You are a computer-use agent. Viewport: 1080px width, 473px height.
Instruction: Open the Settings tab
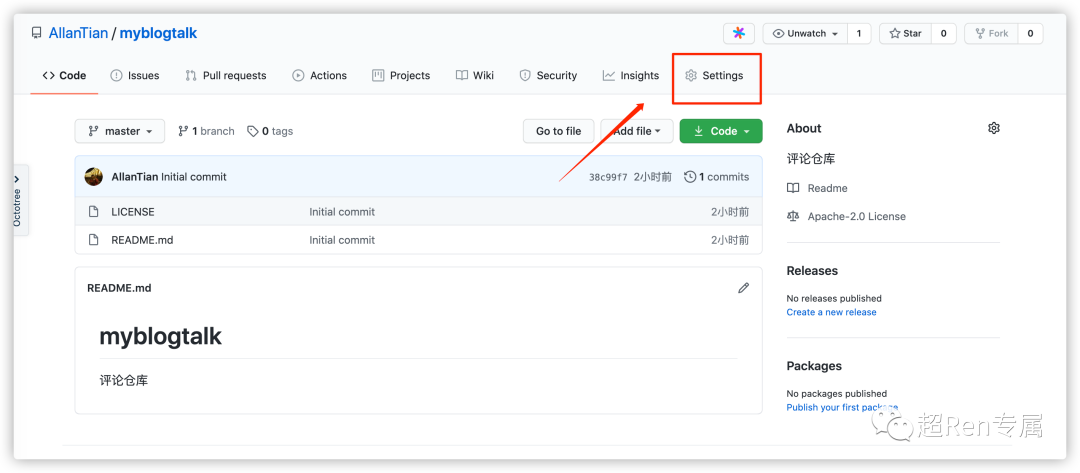714,76
